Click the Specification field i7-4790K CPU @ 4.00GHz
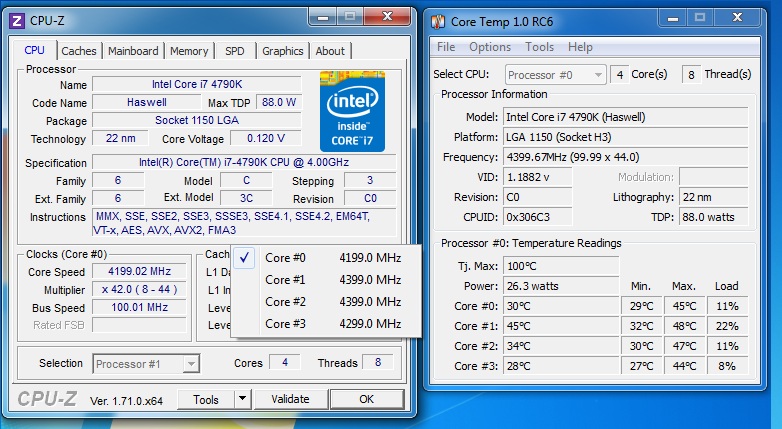 pyautogui.click(x=244, y=162)
